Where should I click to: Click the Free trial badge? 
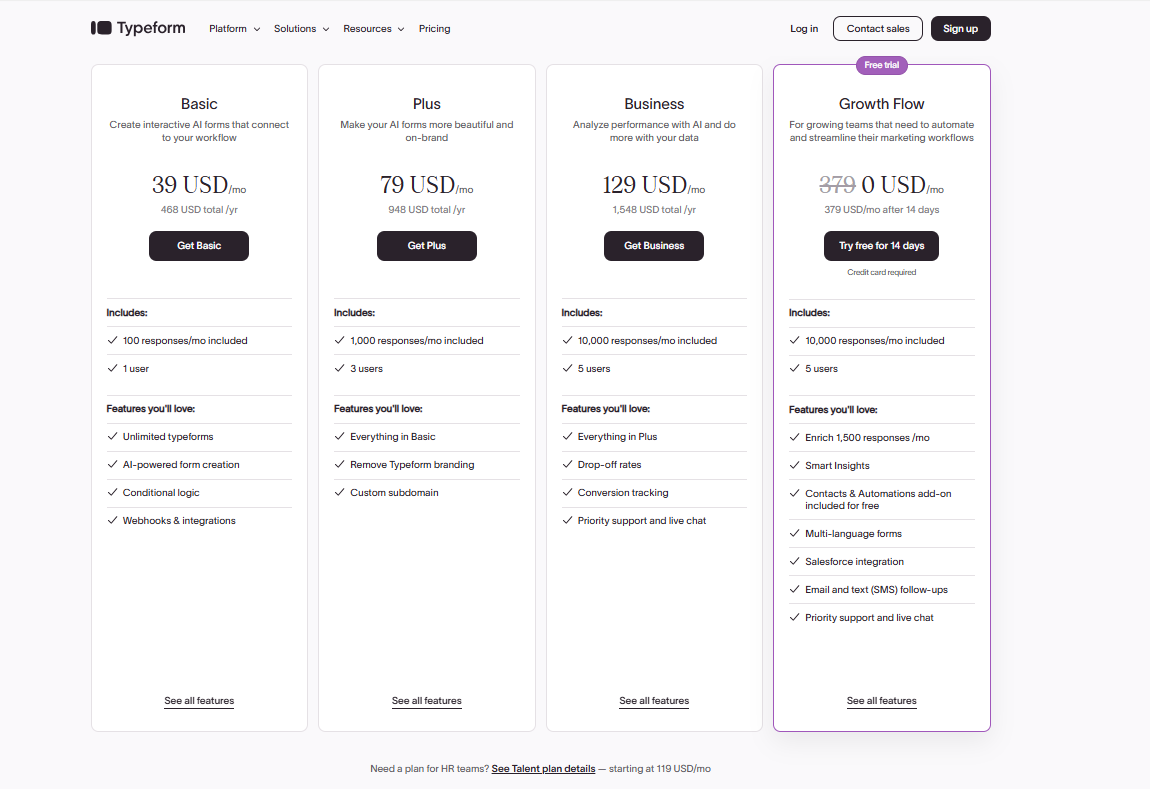[882, 65]
